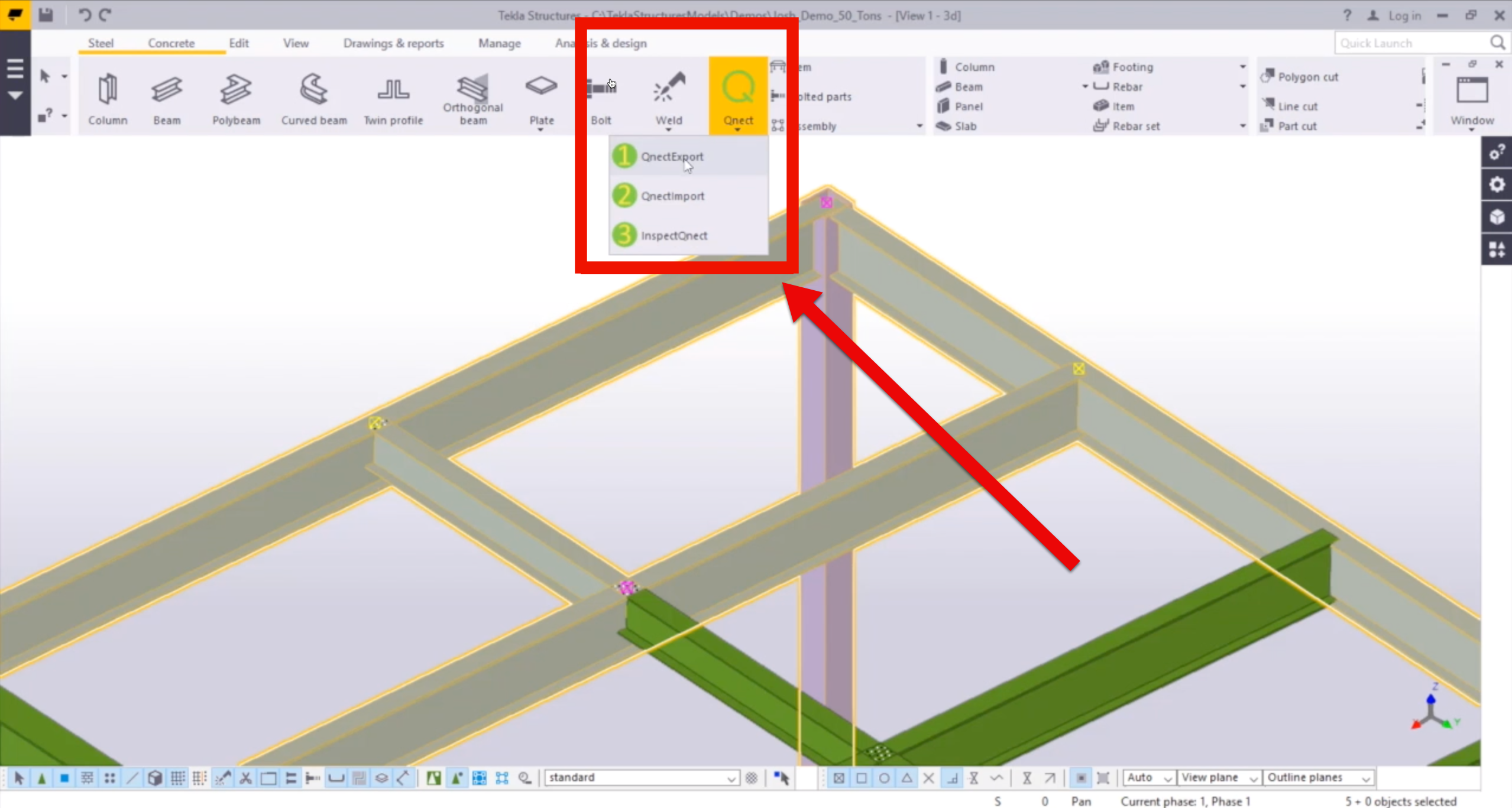Viewport: 1512px width, 808px height.
Task: Choose the Orthogonal beam tool
Action: pos(473,98)
